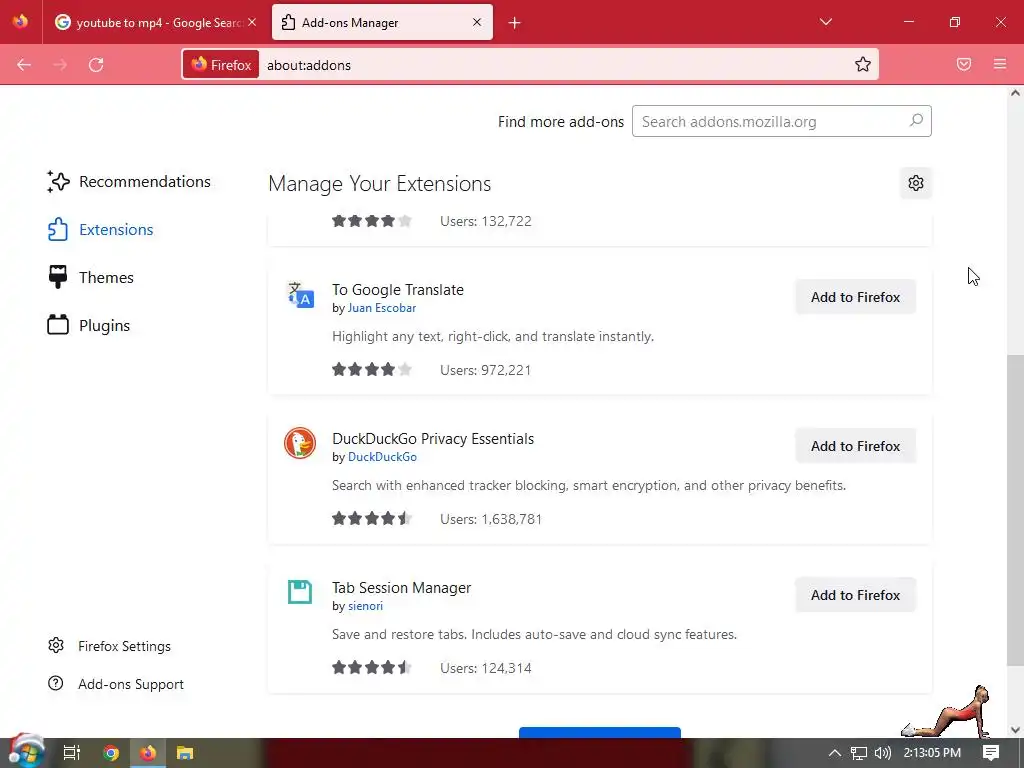Click the DuckDuckGo Privacy Essentials title

[x=433, y=439]
